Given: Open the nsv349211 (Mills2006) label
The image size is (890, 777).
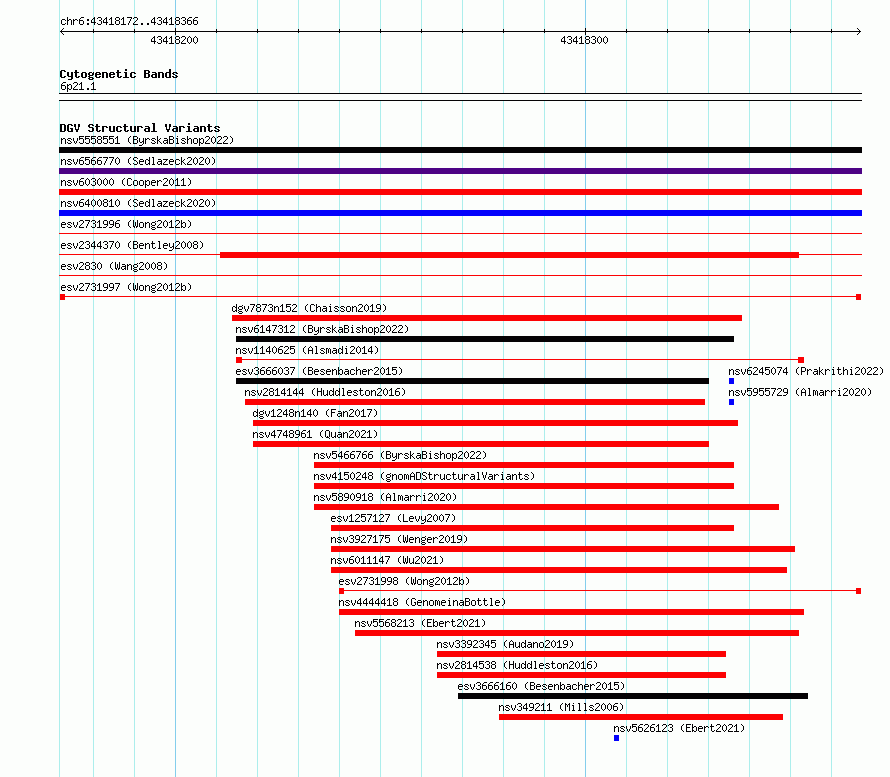Looking at the screenshot, I should pos(561,707).
